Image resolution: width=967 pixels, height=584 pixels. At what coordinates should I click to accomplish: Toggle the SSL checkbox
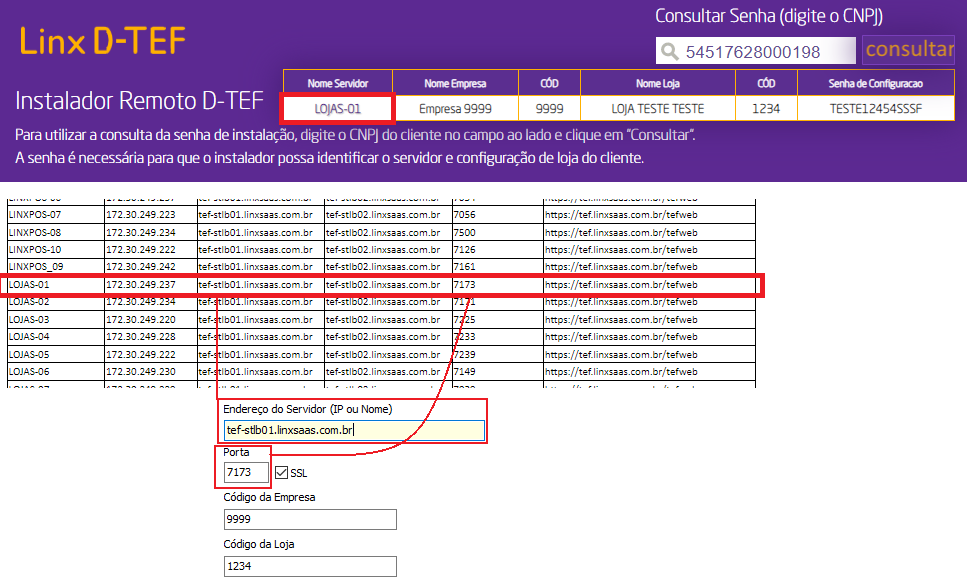[282, 472]
